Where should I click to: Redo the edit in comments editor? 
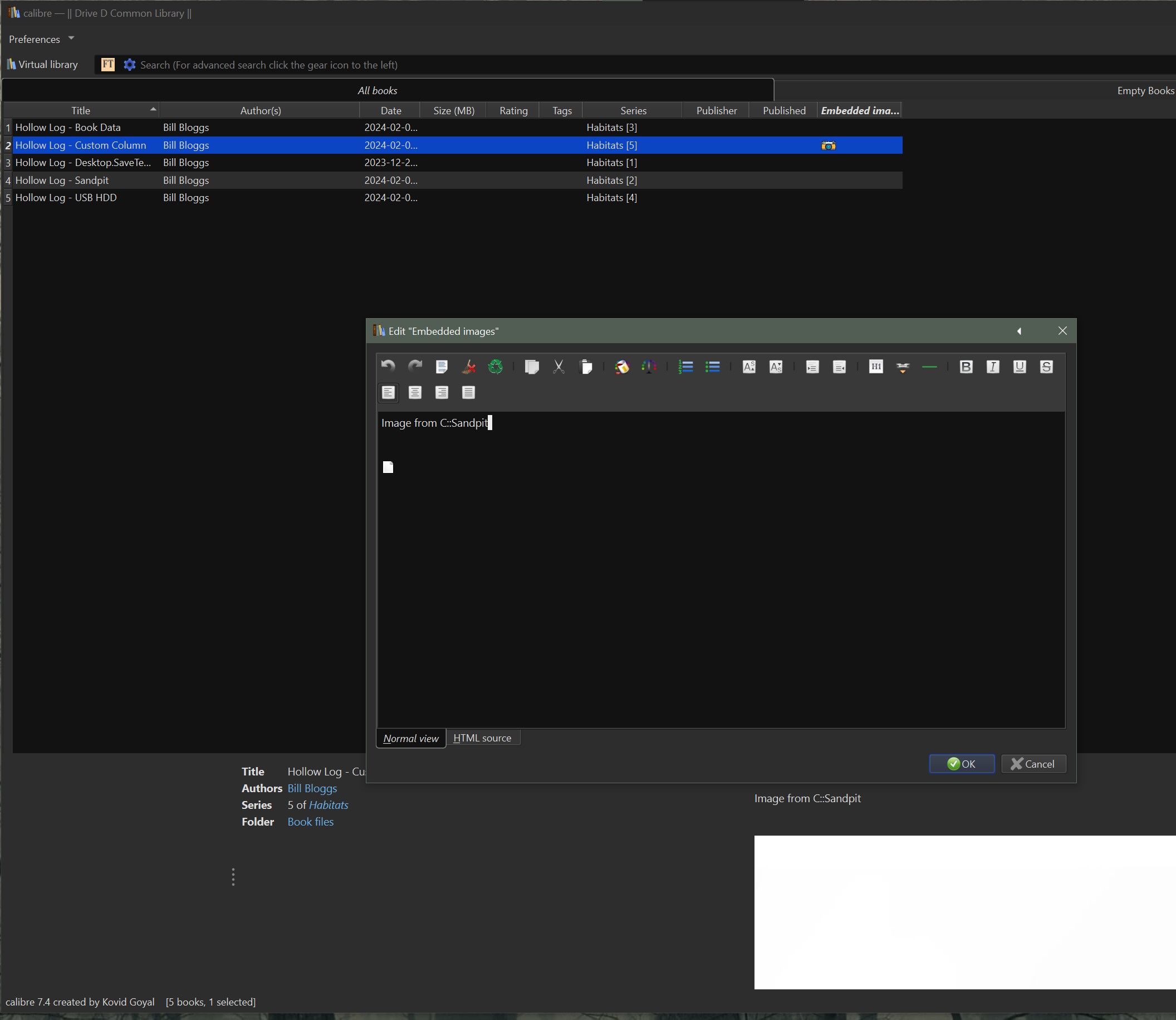coord(415,367)
